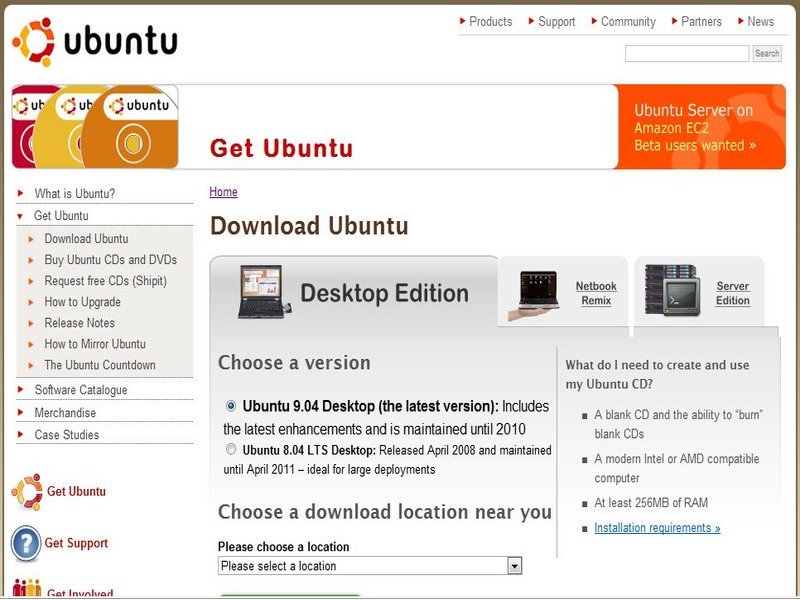This screenshot has width=800, height=600.
Task: Follow the Home breadcrumb link
Action: (x=223, y=192)
